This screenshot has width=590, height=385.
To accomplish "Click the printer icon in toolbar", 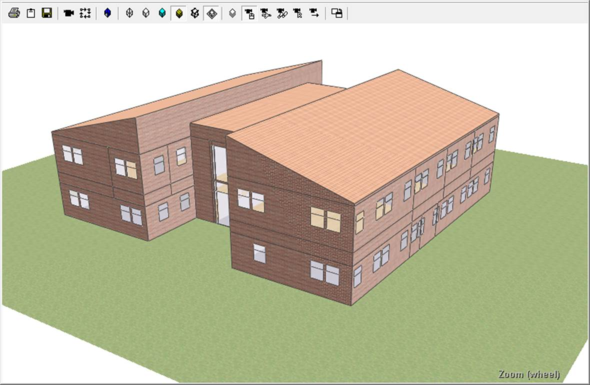I will tap(14, 13).
